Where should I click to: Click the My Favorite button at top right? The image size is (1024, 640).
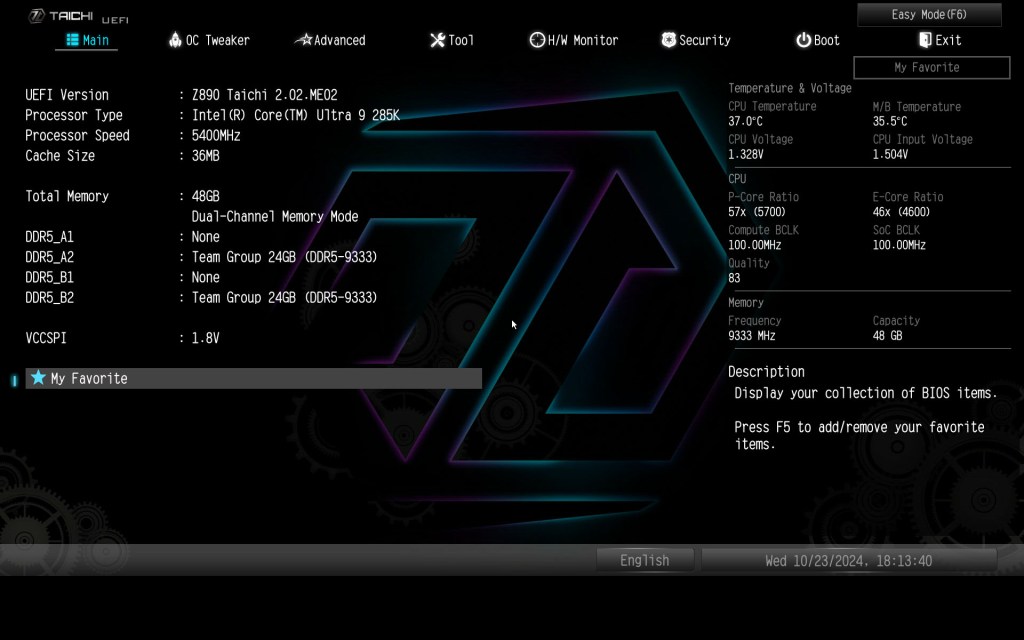pos(931,68)
